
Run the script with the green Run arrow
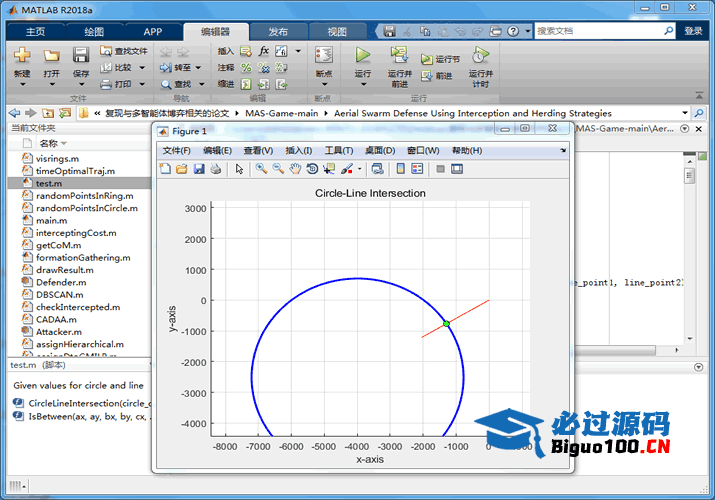(363, 56)
